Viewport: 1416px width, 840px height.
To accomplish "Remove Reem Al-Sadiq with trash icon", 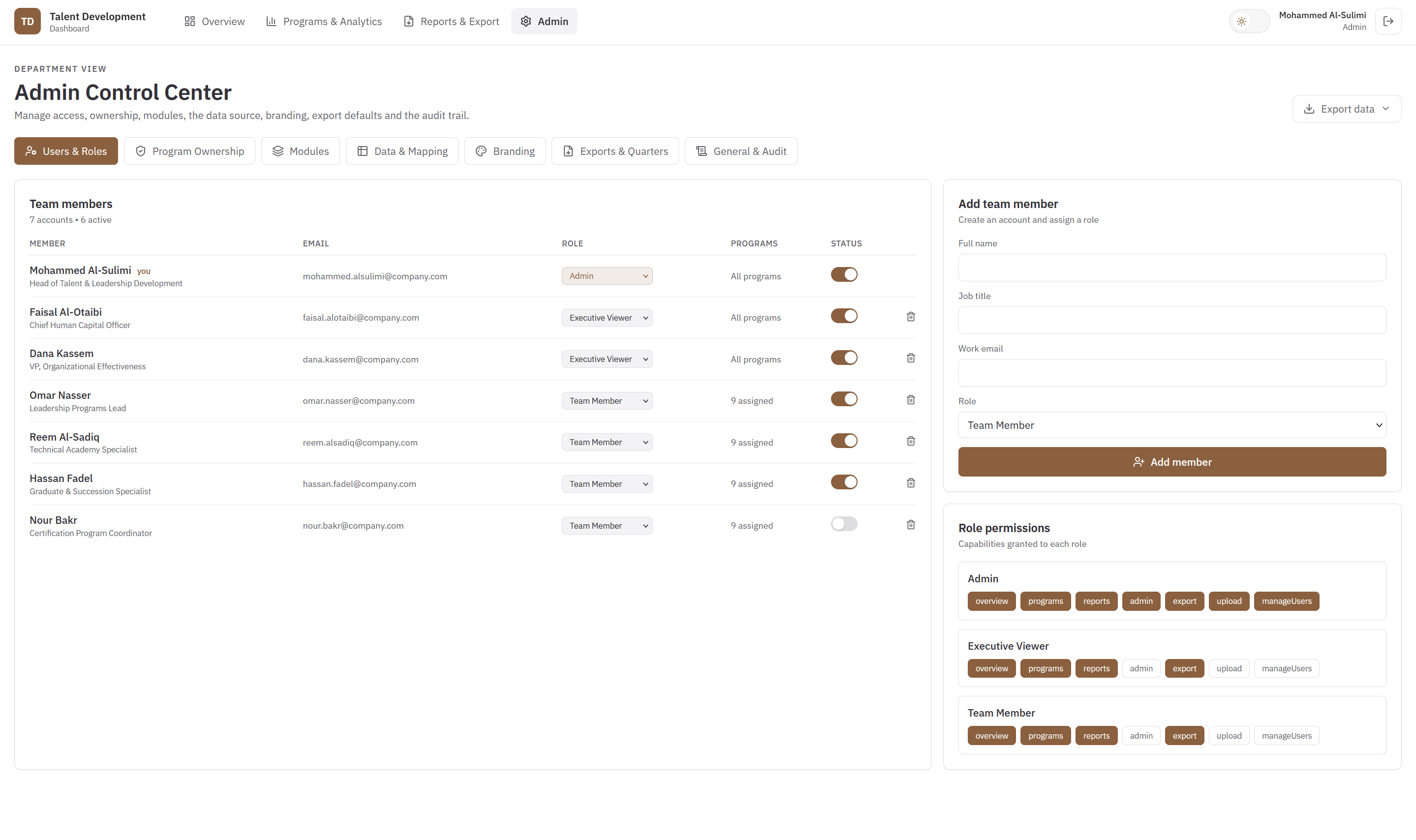I will click(910, 441).
